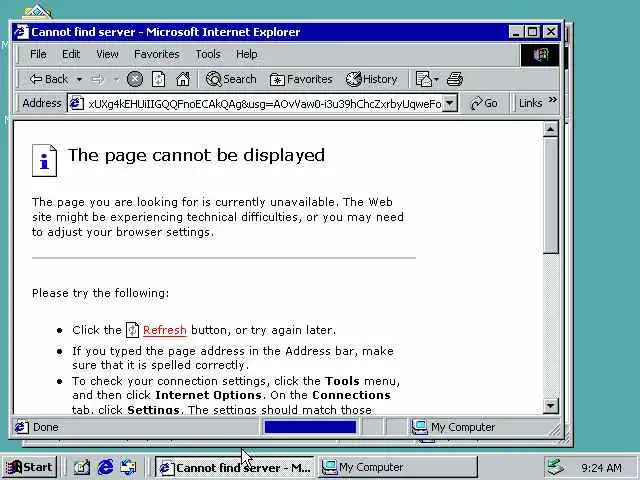Minimize the Internet Explorer window

click(x=516, y=32)
